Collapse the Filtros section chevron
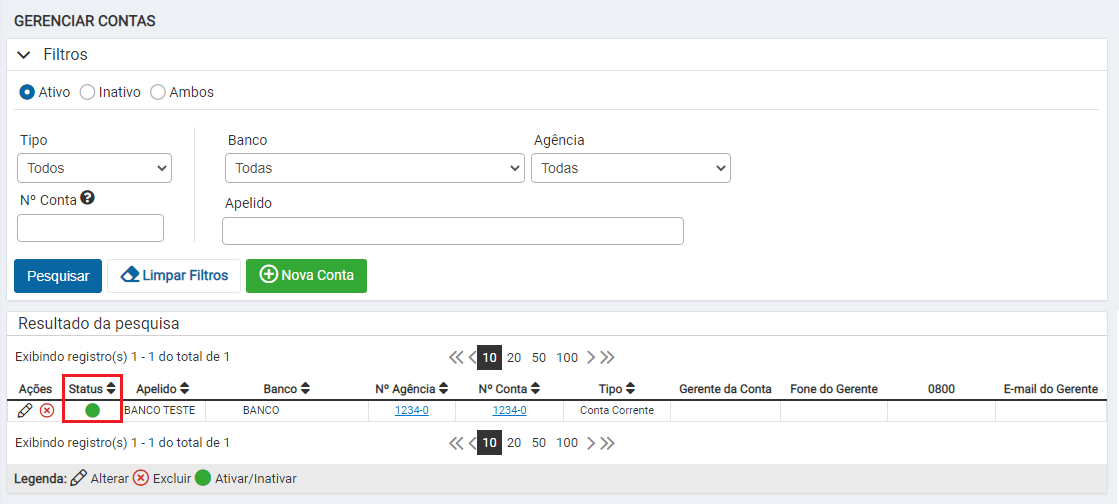The height and width of the screenshot is (504, 1119). [x=24, y=55]
